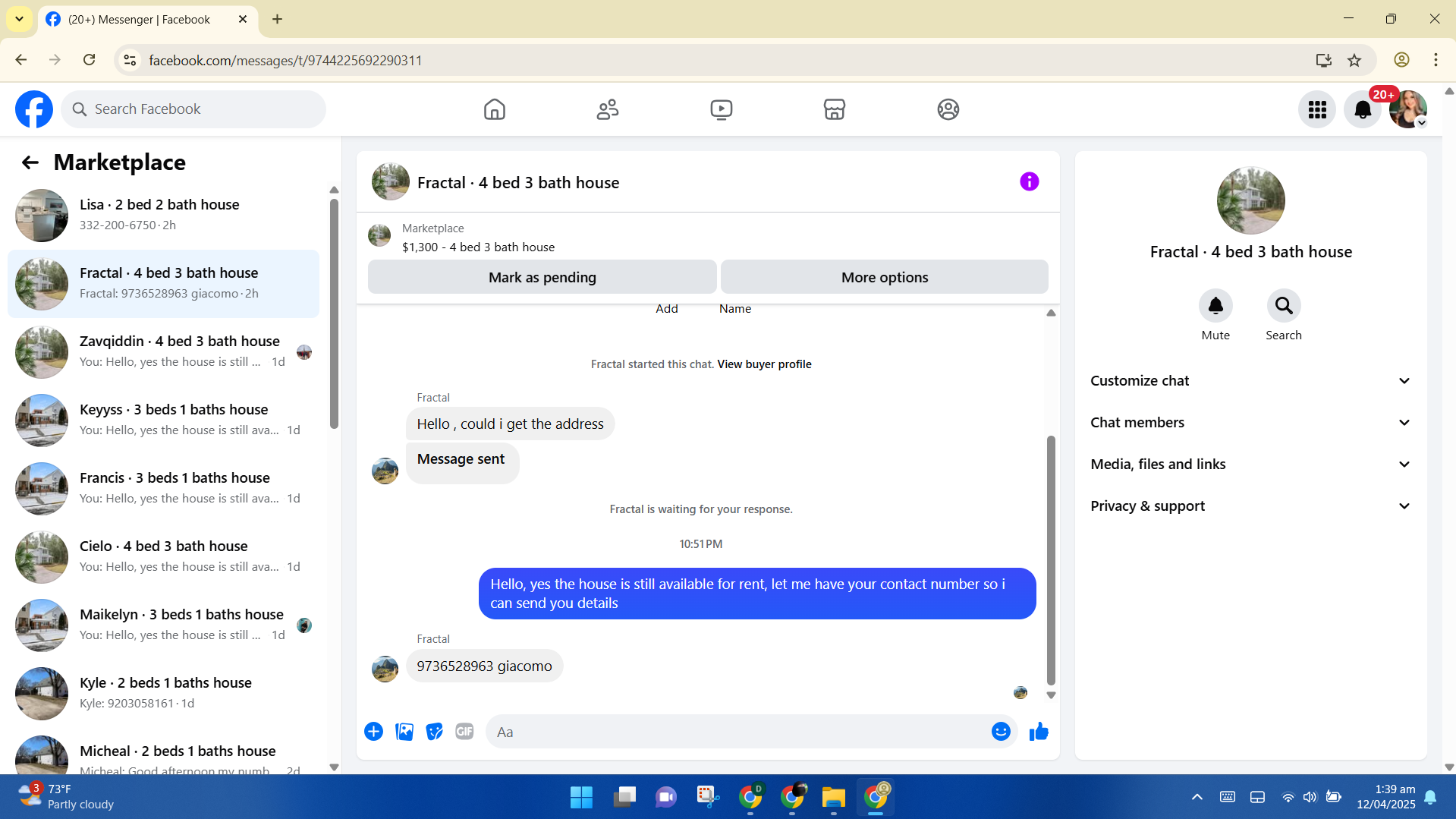This screenshot has width=1456, height=819.
Task: Mute this chat with the bell icon
Action: (x=1215, y=306)
